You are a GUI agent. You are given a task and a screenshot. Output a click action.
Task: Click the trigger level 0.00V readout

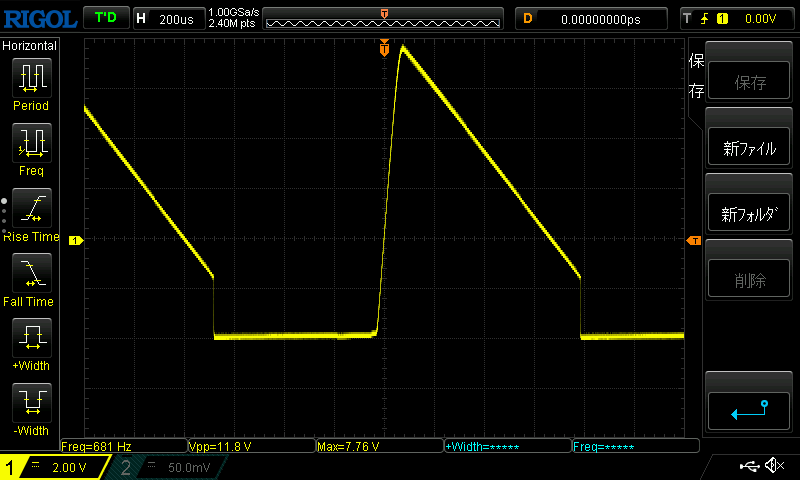[760, 19]
